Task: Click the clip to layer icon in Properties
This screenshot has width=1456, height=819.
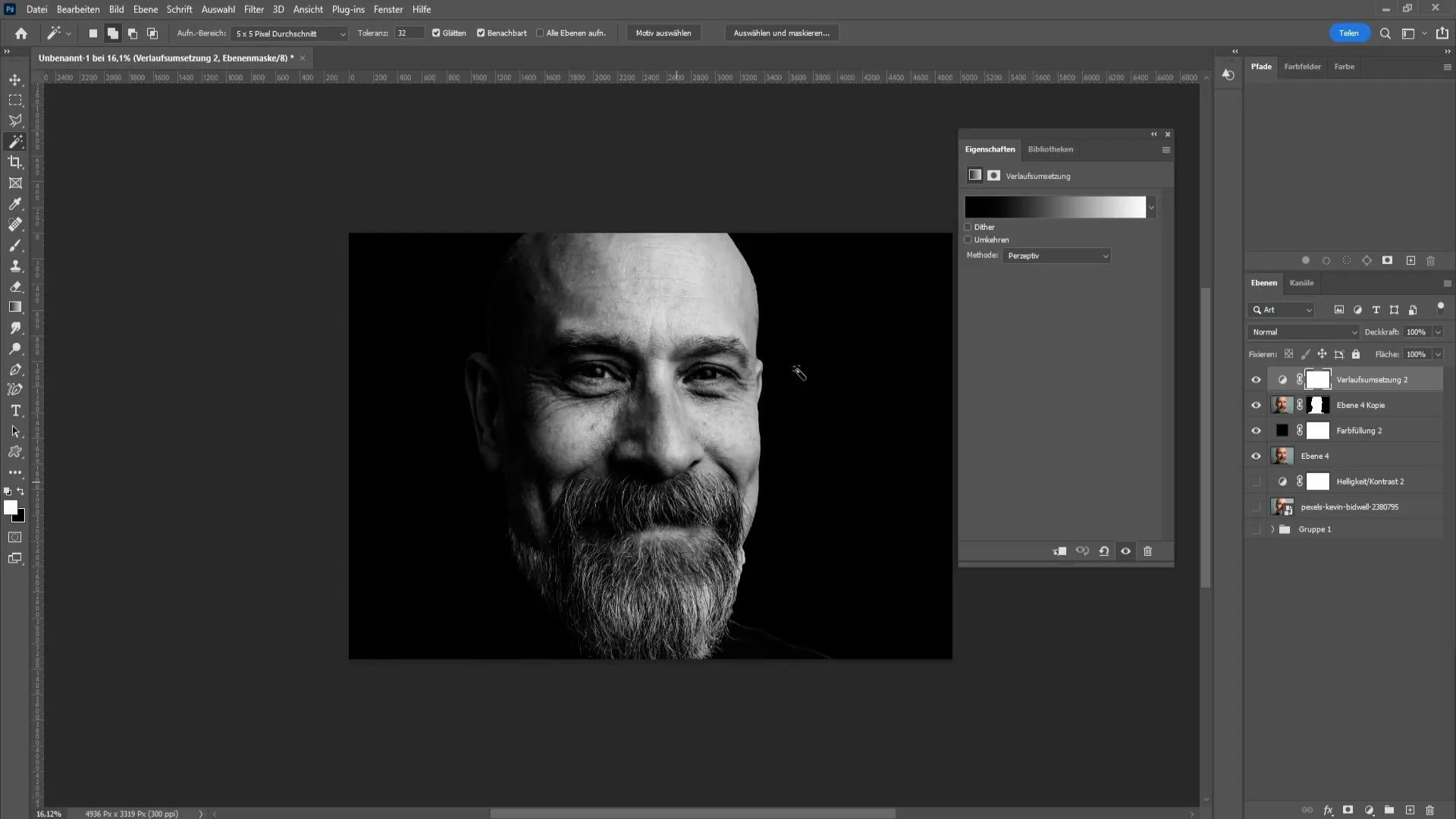Action: pos(1059,551)
